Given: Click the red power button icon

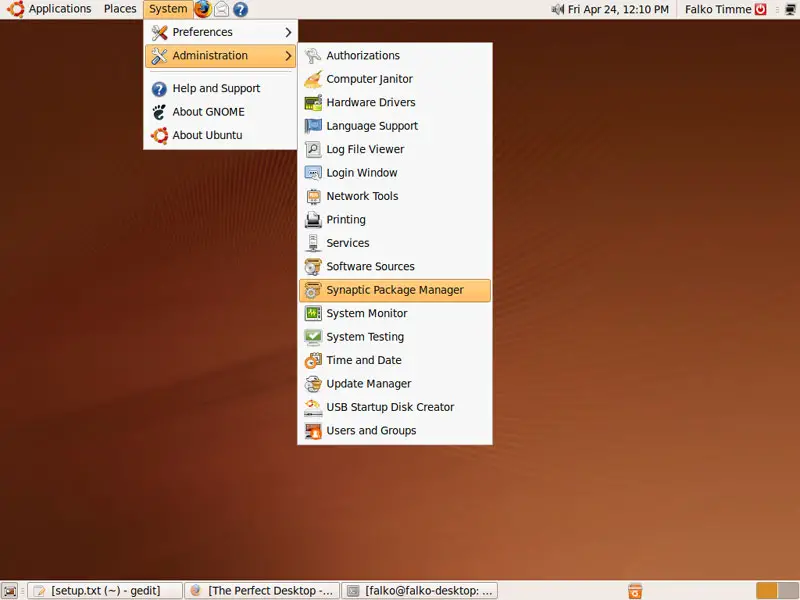Looking at the screenshot, I should click(761, 9).
